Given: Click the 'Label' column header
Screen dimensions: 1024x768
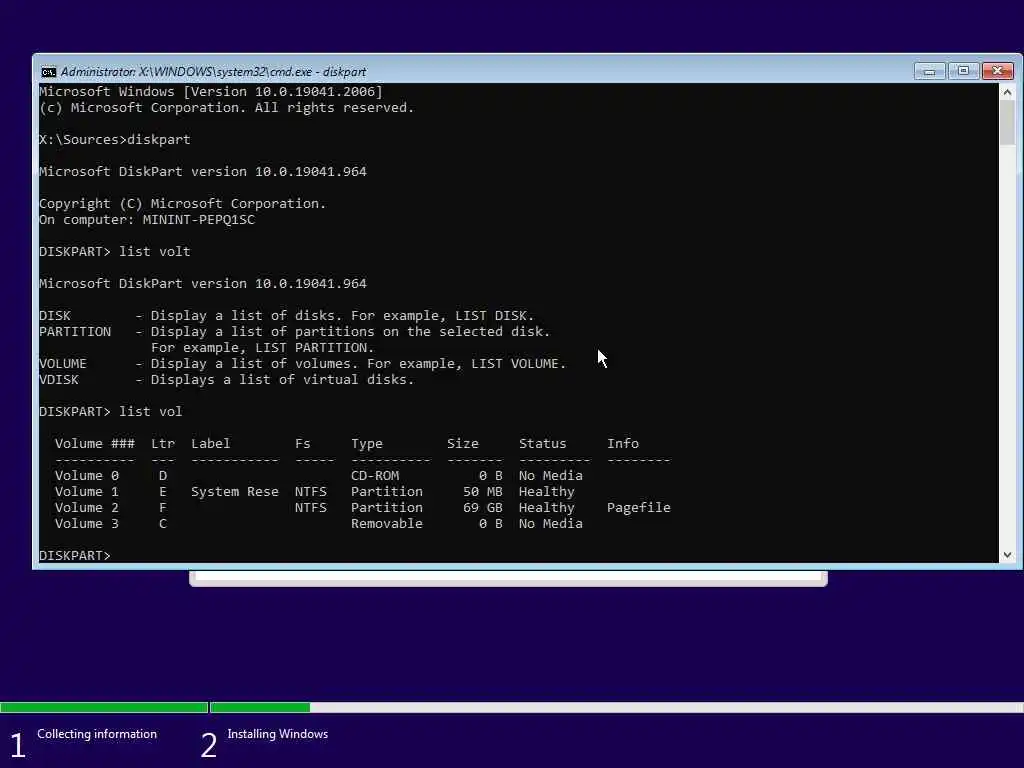Looking at the screenshot, I should [210, 443].
